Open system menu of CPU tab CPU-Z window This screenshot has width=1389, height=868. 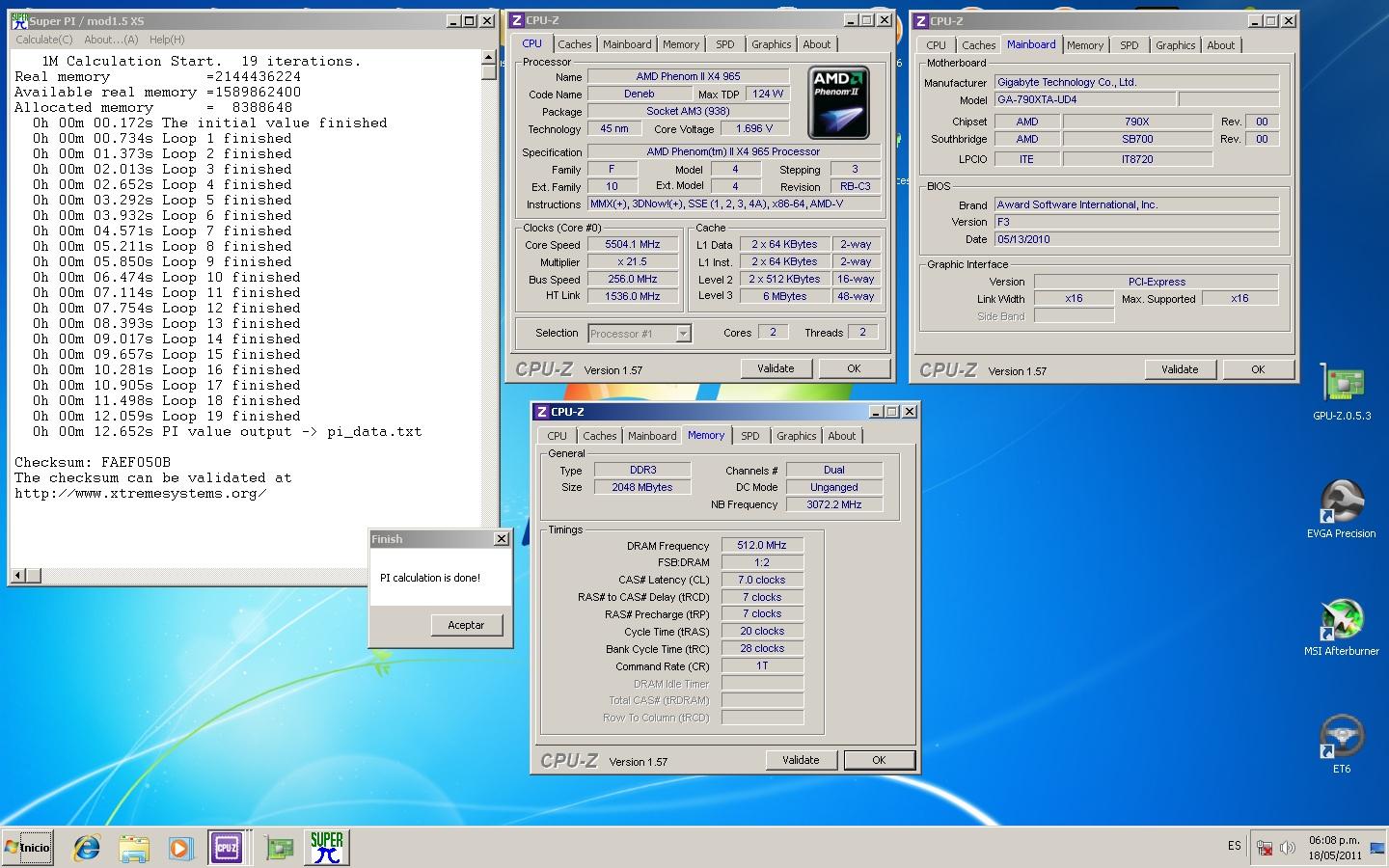pyautogui.click(x=517, y=20)
